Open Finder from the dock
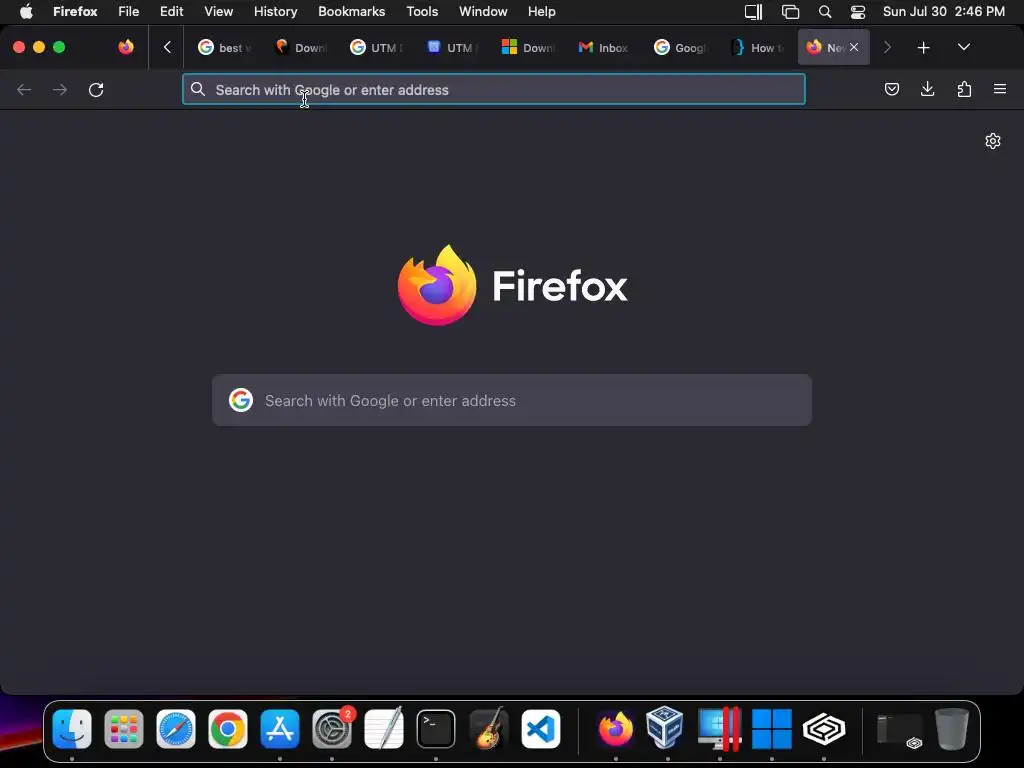1024x768 pixels. (72, 729)
